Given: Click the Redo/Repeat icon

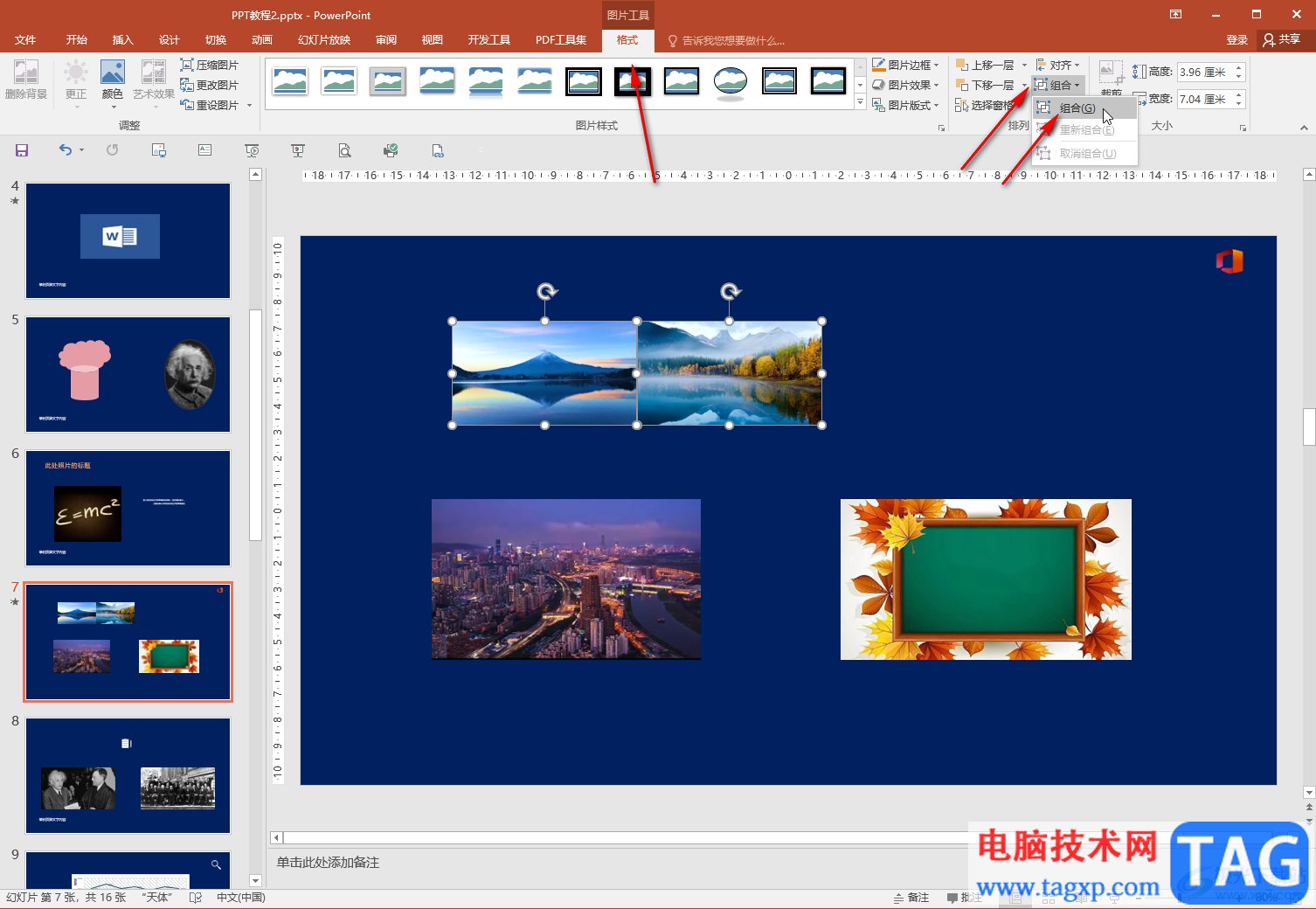Looking at the screenshot, I should pos(113,150).
